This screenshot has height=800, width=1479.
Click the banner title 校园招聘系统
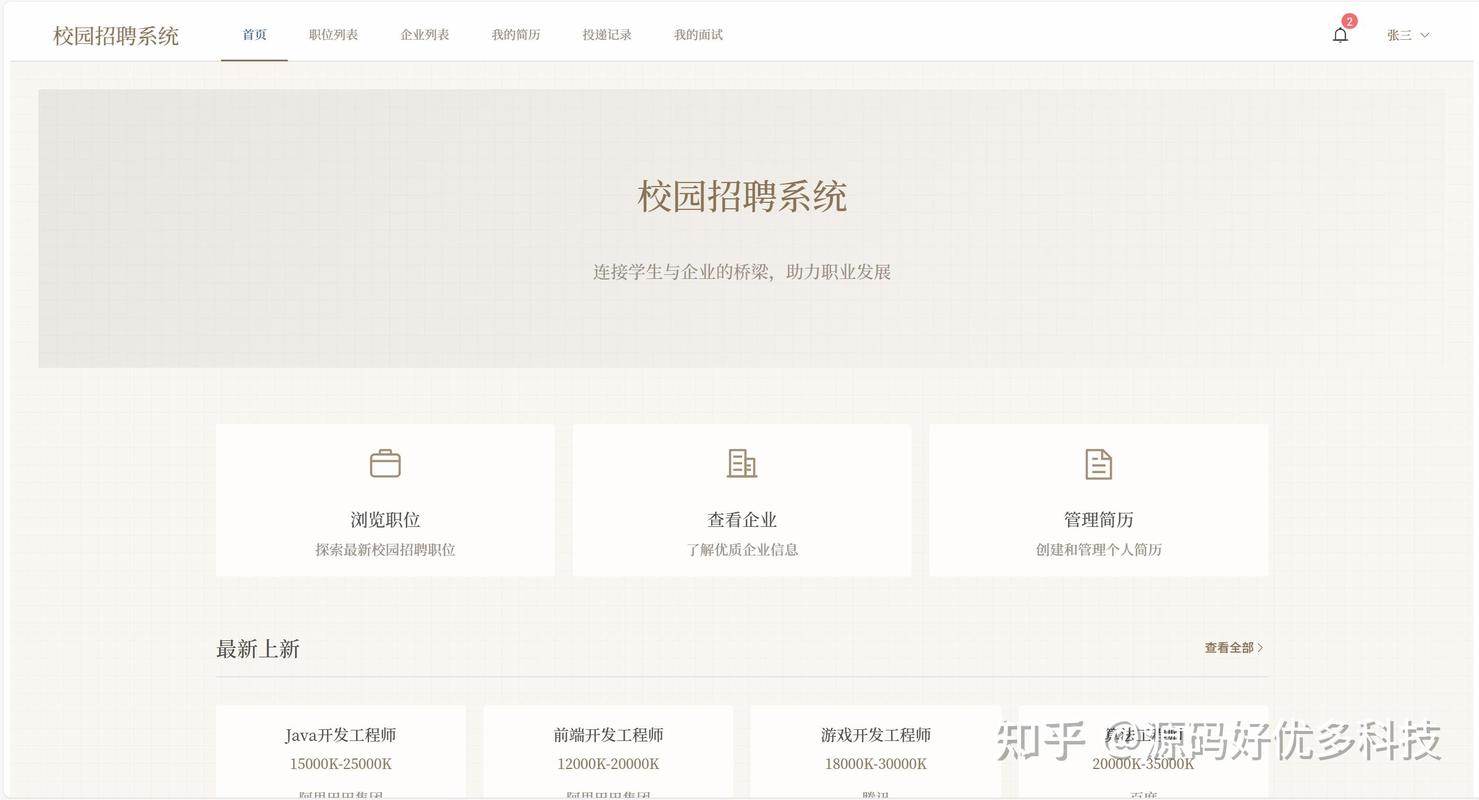click(742, 196)
